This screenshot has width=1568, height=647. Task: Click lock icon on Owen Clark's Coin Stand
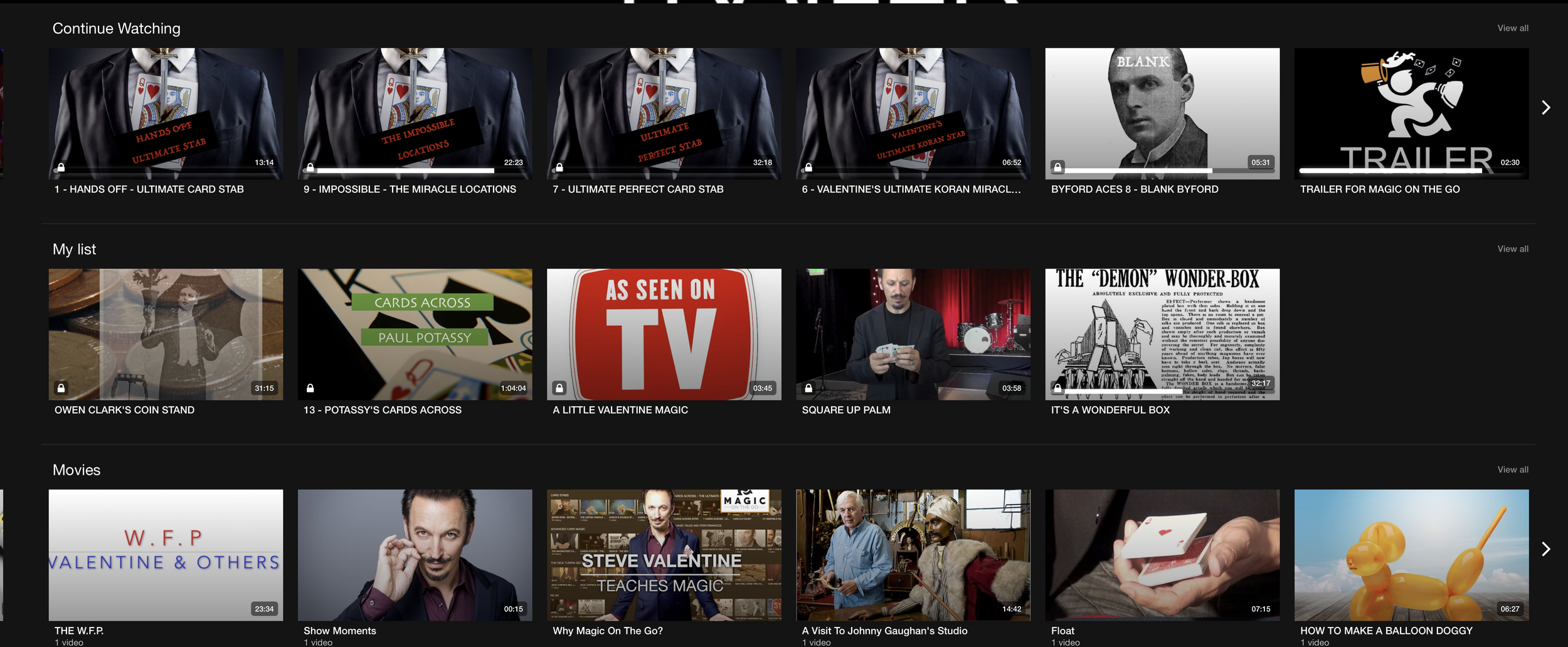(x=61, y=388)
